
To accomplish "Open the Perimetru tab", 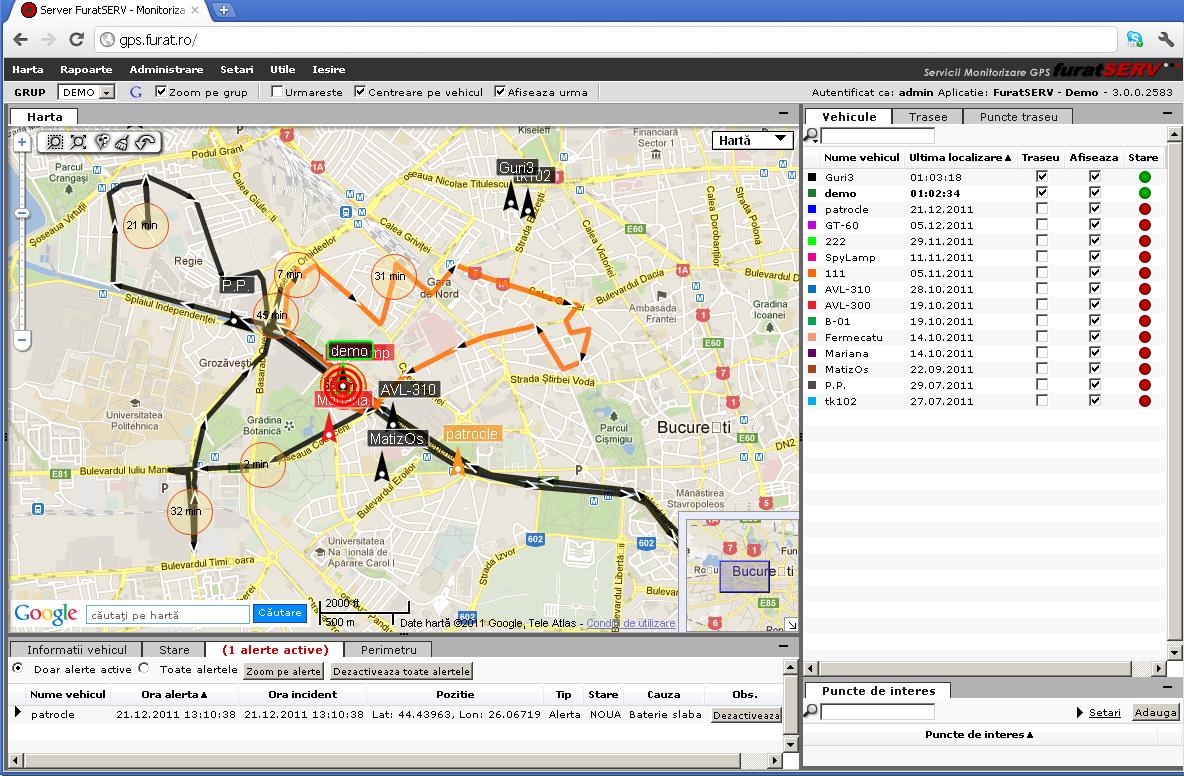I will click(x=389, y=650).
